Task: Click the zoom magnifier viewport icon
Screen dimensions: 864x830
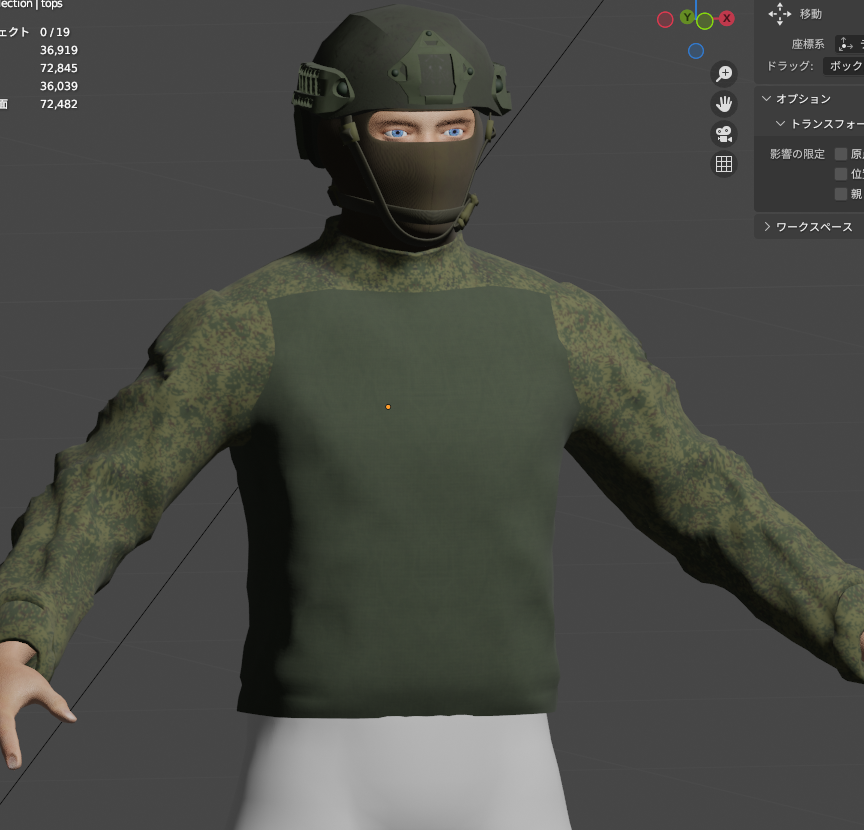Action: pos(723,73)
